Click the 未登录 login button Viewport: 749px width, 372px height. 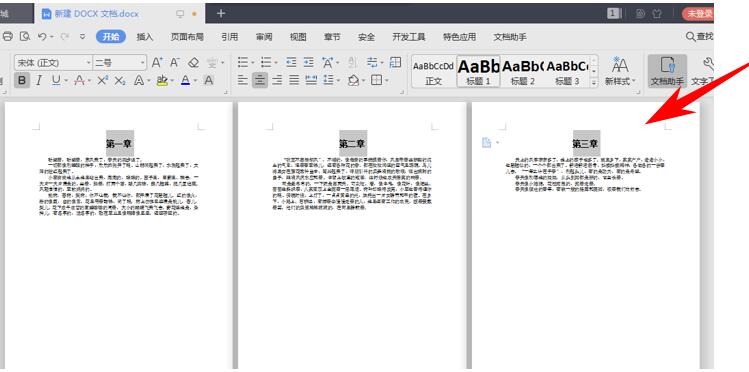pyautogui.click(x=698, y=14)
